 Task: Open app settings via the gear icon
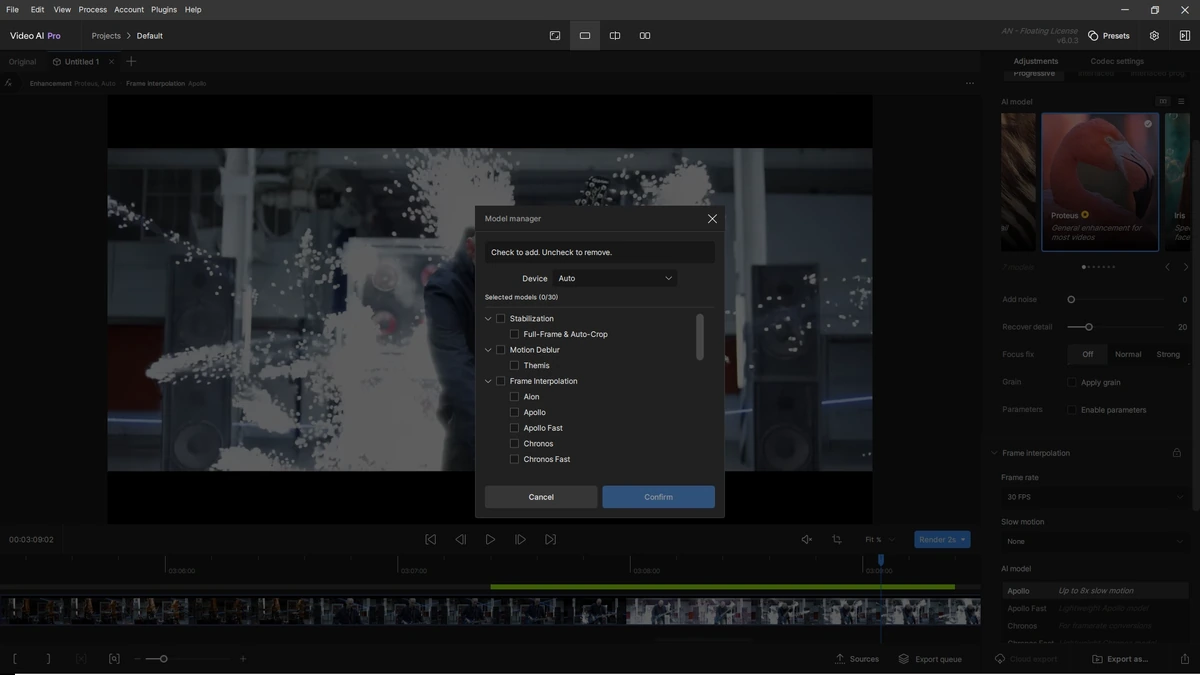[1154, 36]
